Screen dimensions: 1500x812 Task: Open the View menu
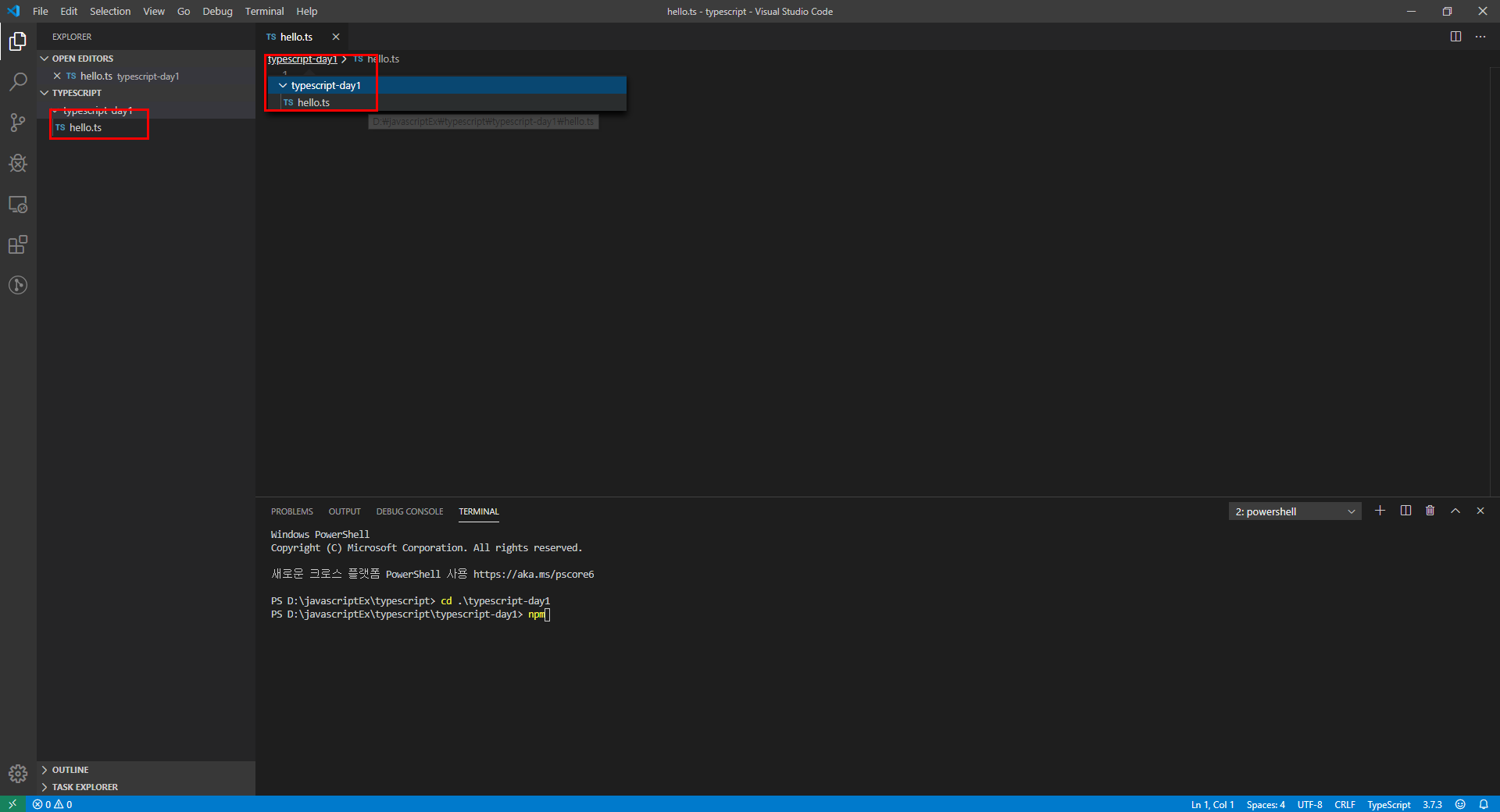(x=154, y=11)
